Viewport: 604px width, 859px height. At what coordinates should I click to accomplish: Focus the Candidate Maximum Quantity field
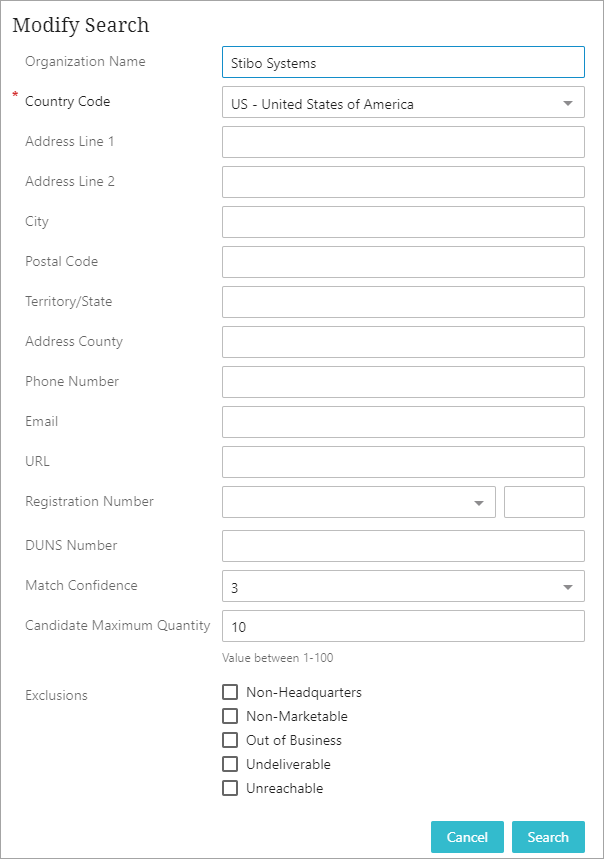tap(403, 626)
